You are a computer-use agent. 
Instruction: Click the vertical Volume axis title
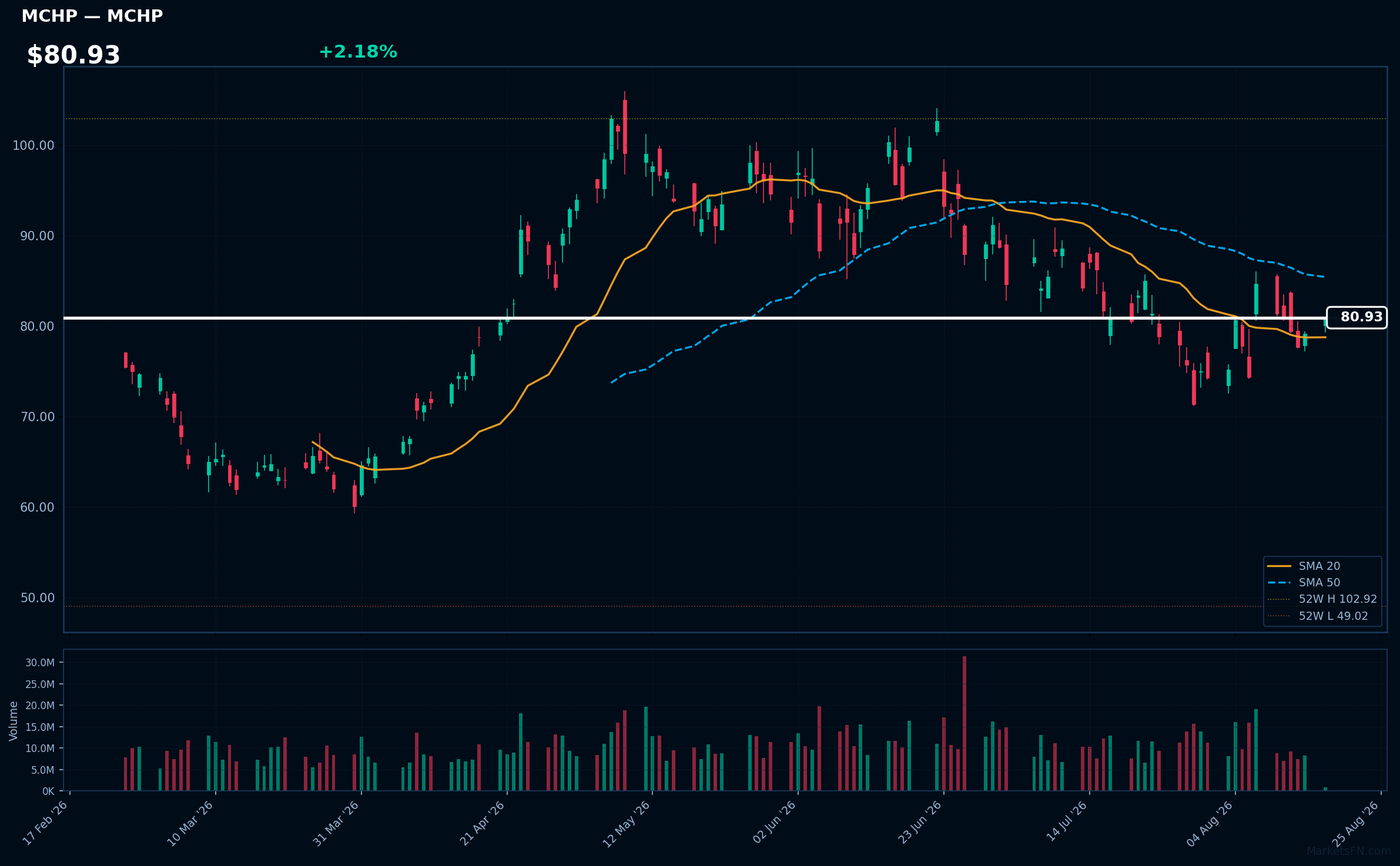pos(14,721)
